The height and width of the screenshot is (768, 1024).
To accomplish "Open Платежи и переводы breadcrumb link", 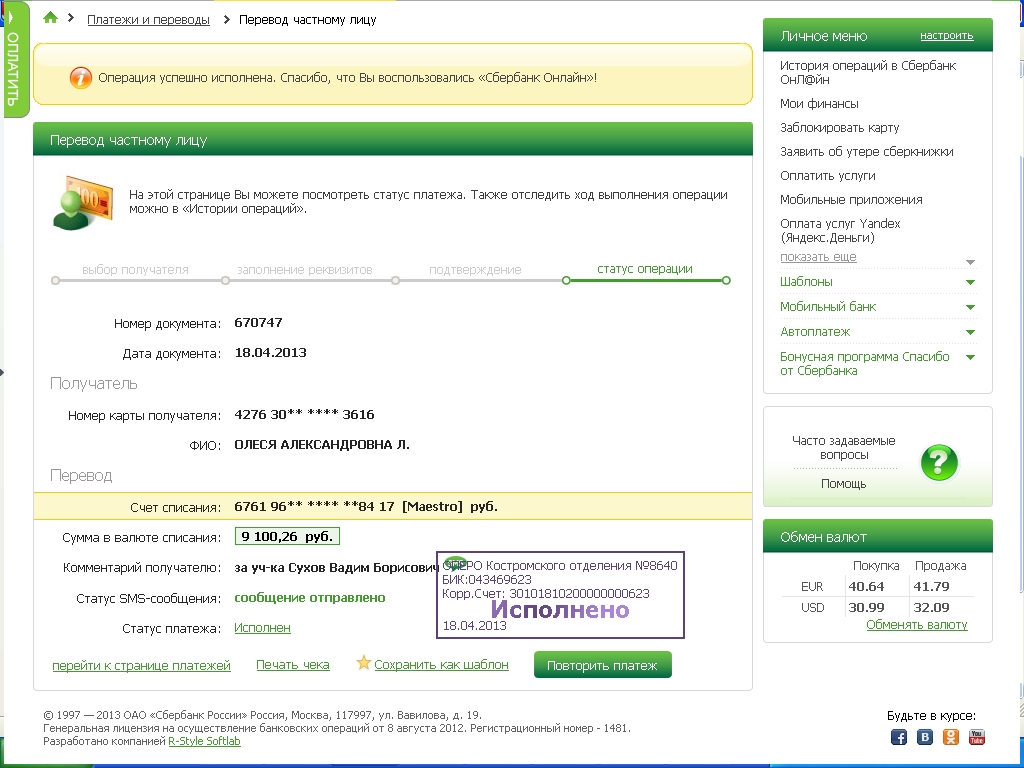I will tap(148, 20).
